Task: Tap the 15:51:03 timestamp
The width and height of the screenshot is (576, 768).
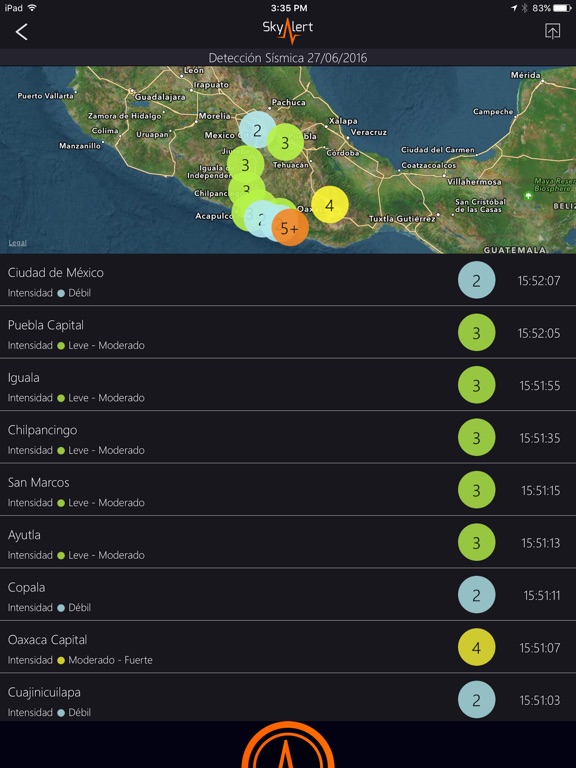Action: pos(540,700)
